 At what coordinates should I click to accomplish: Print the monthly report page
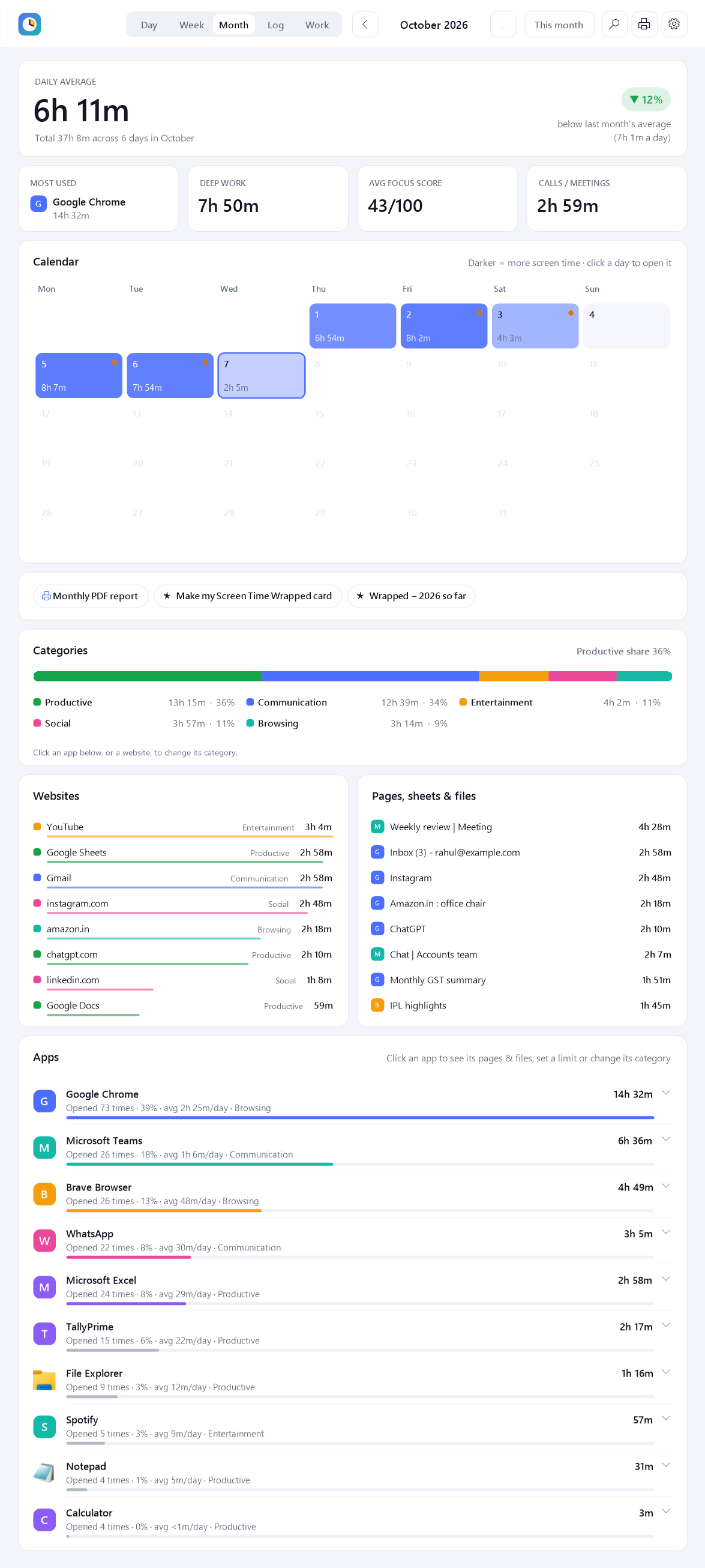click(x=644, y=25)
